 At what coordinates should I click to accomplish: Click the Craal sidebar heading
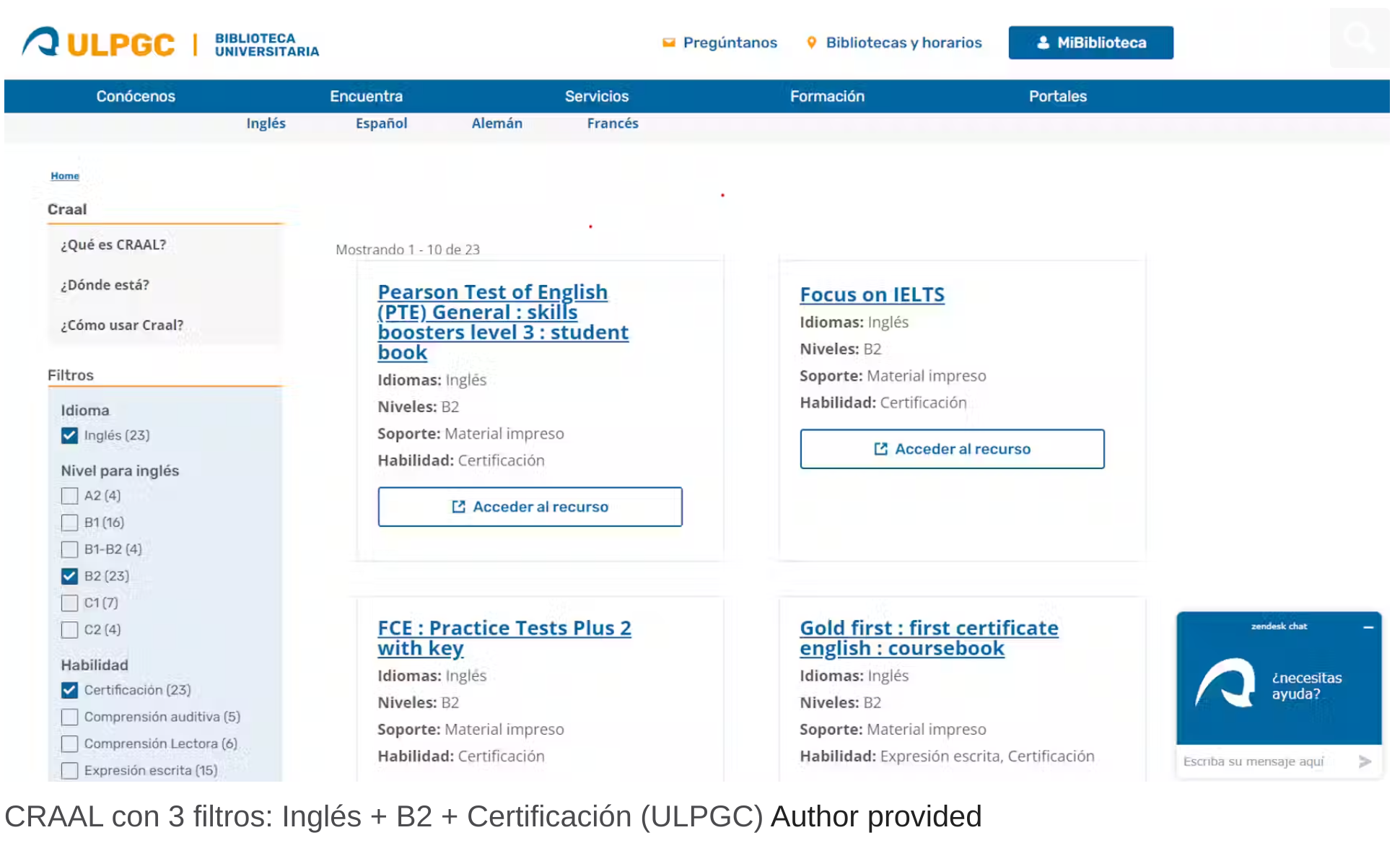[67, 209]
